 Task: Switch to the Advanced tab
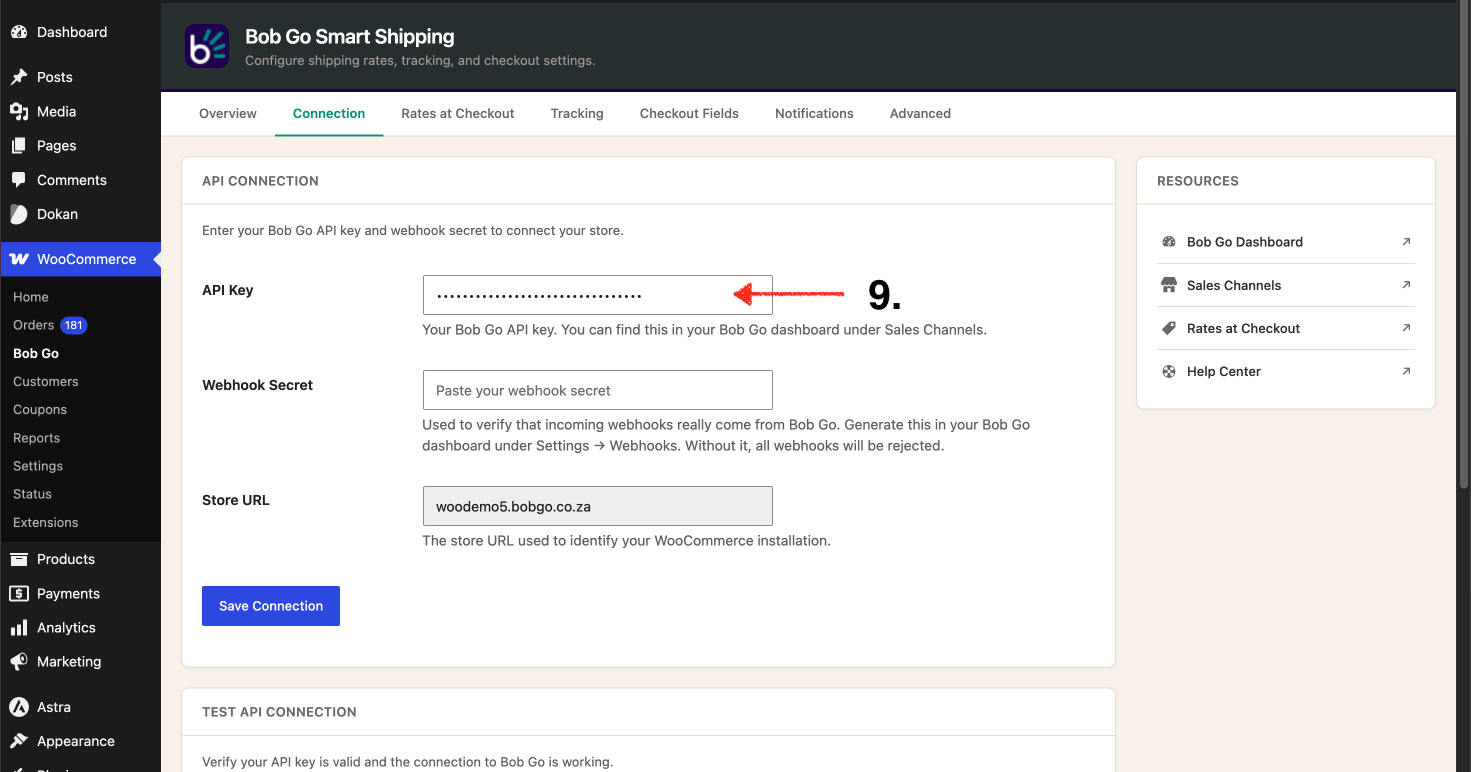920,113
